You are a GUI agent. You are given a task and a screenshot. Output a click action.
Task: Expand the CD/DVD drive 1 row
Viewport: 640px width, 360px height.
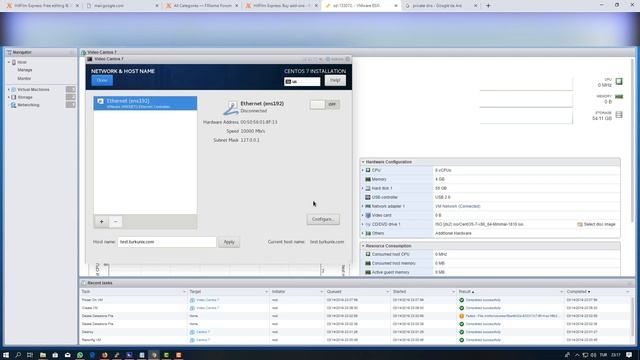[x=362, y=224]
